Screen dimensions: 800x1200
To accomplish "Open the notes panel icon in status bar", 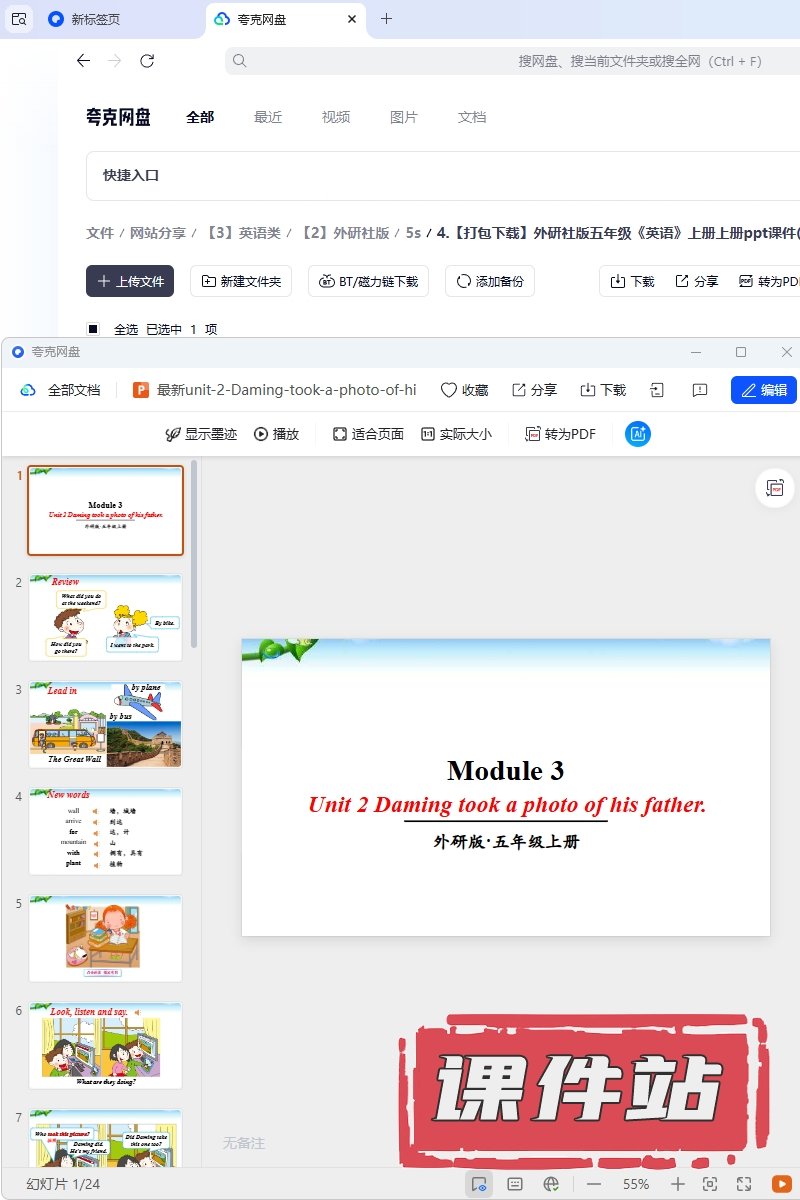I will pos(515,1184).
